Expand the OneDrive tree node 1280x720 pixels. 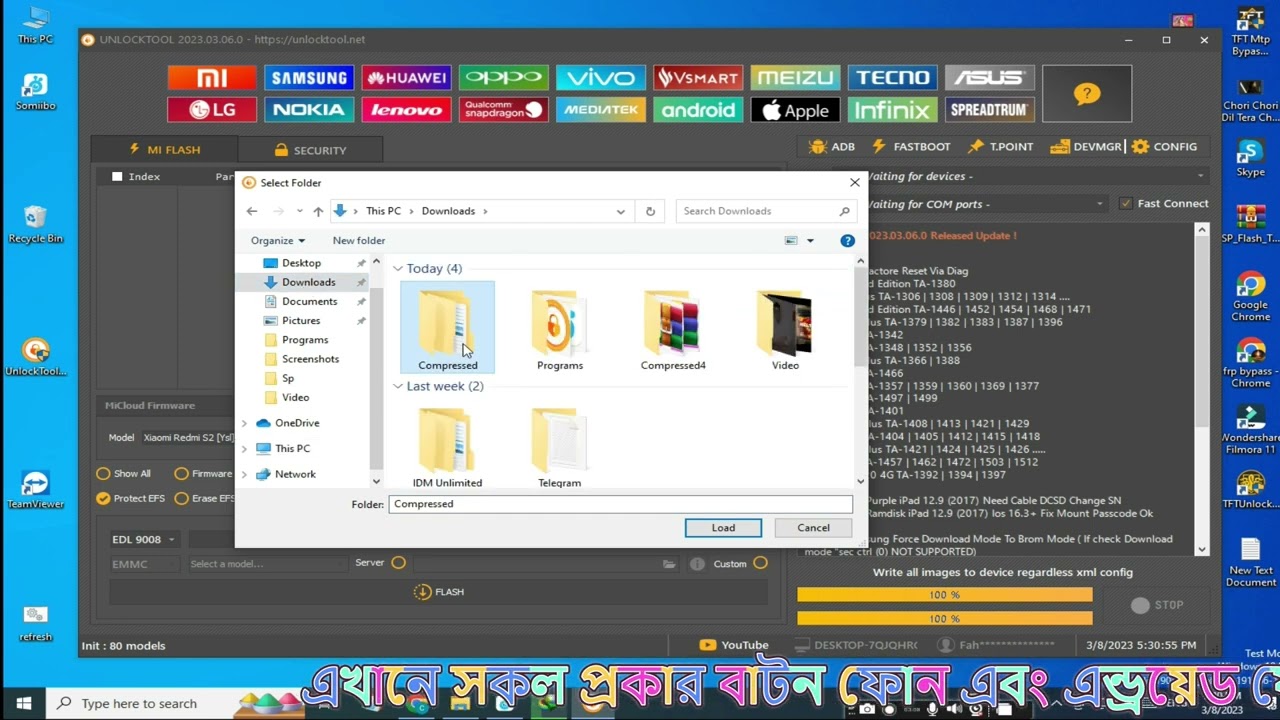(244, 423)
